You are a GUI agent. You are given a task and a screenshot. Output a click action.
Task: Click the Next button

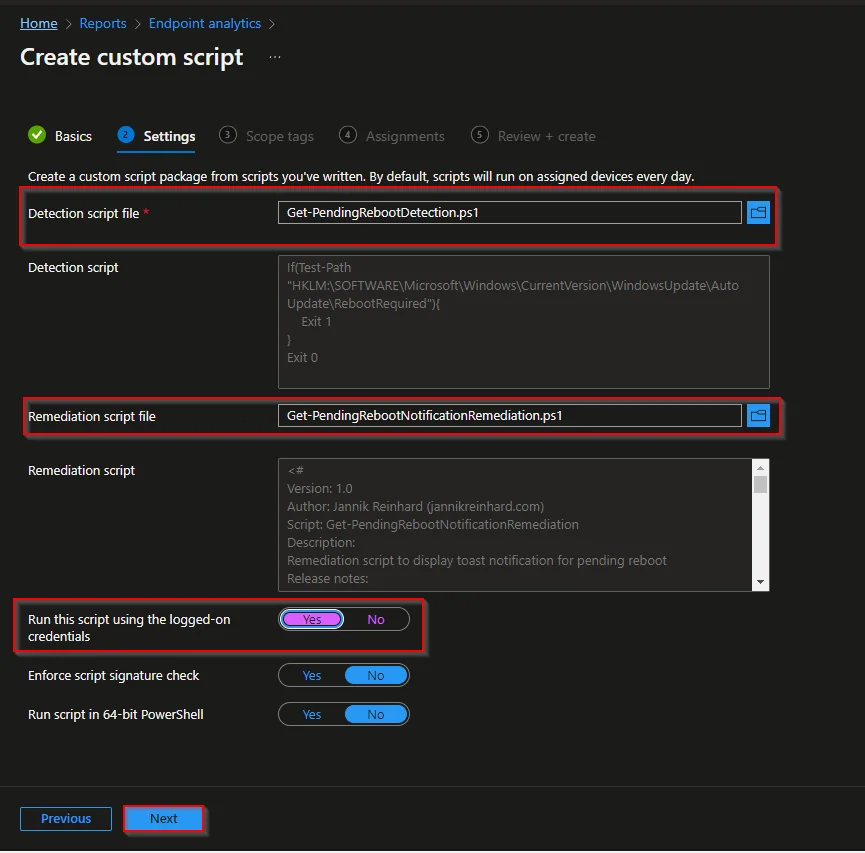(163, 818)
